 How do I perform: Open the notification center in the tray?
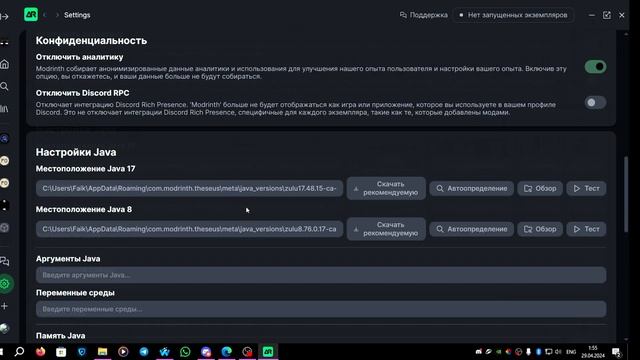coord(616,352)
